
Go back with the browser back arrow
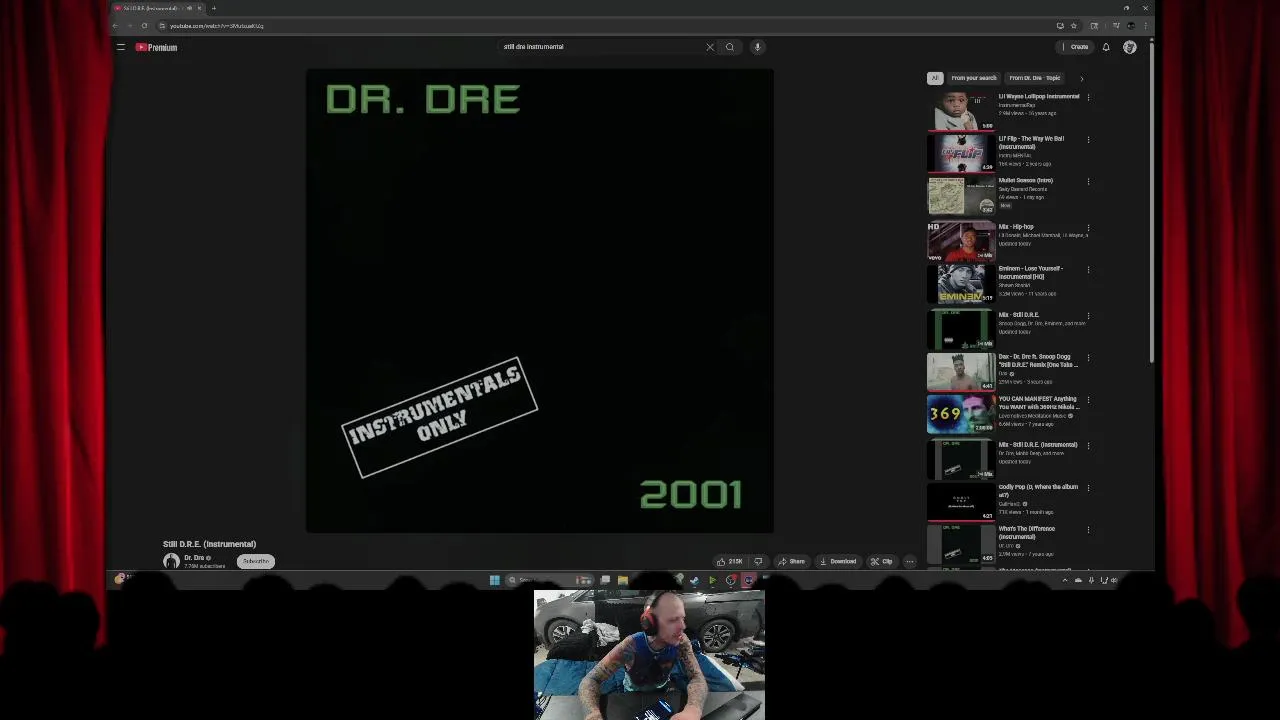(x=115, y=26)
